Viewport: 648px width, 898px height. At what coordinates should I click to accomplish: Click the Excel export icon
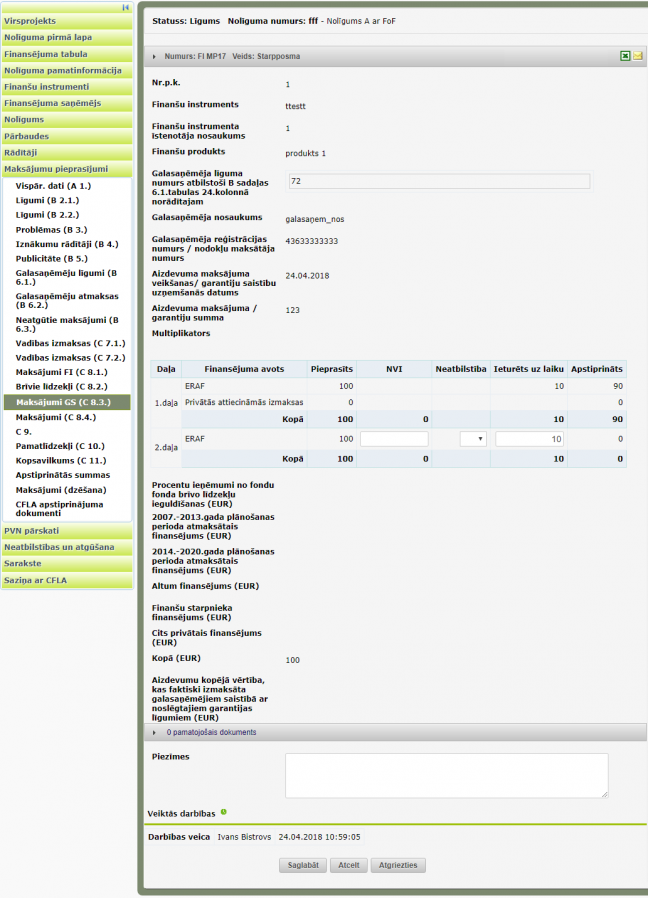point(625,56)
